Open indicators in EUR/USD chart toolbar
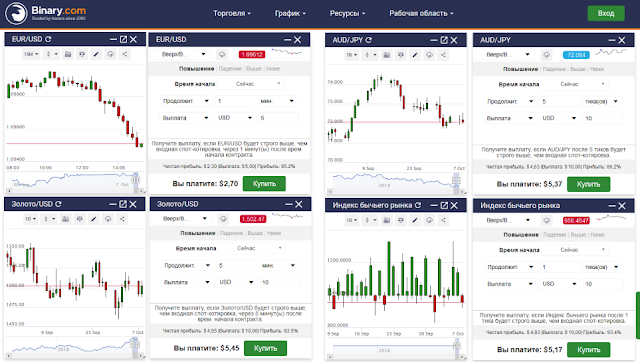This screenshot has height=362, width=640. tap(68, 54)
